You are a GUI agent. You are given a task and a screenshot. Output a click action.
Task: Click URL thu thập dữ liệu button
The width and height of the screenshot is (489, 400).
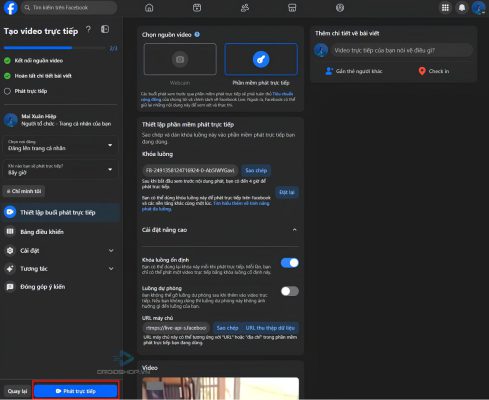click(270, 328)
